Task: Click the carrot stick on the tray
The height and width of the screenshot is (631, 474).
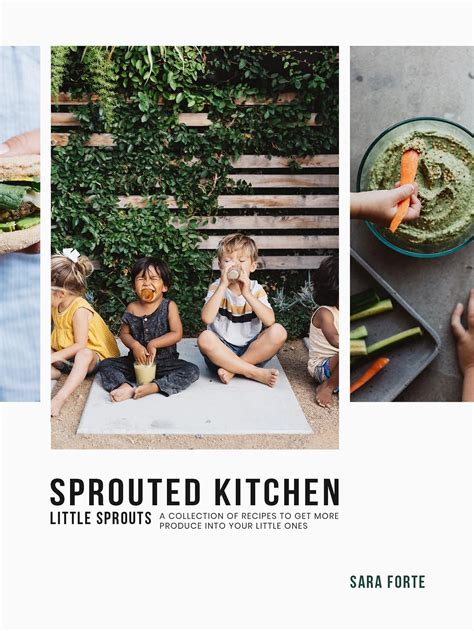Action: coord(369,374)
